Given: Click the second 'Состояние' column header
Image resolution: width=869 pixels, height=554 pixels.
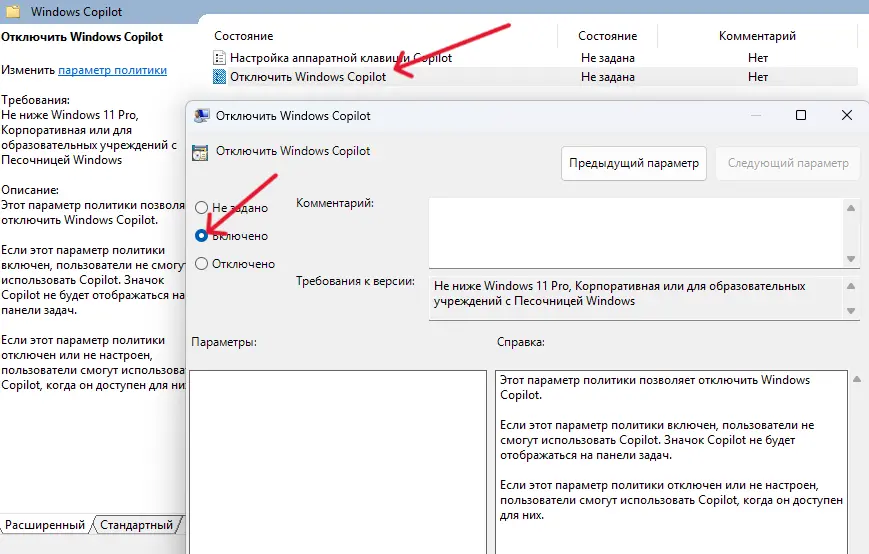Looking at the screenshot, I should tap(607, 36).
